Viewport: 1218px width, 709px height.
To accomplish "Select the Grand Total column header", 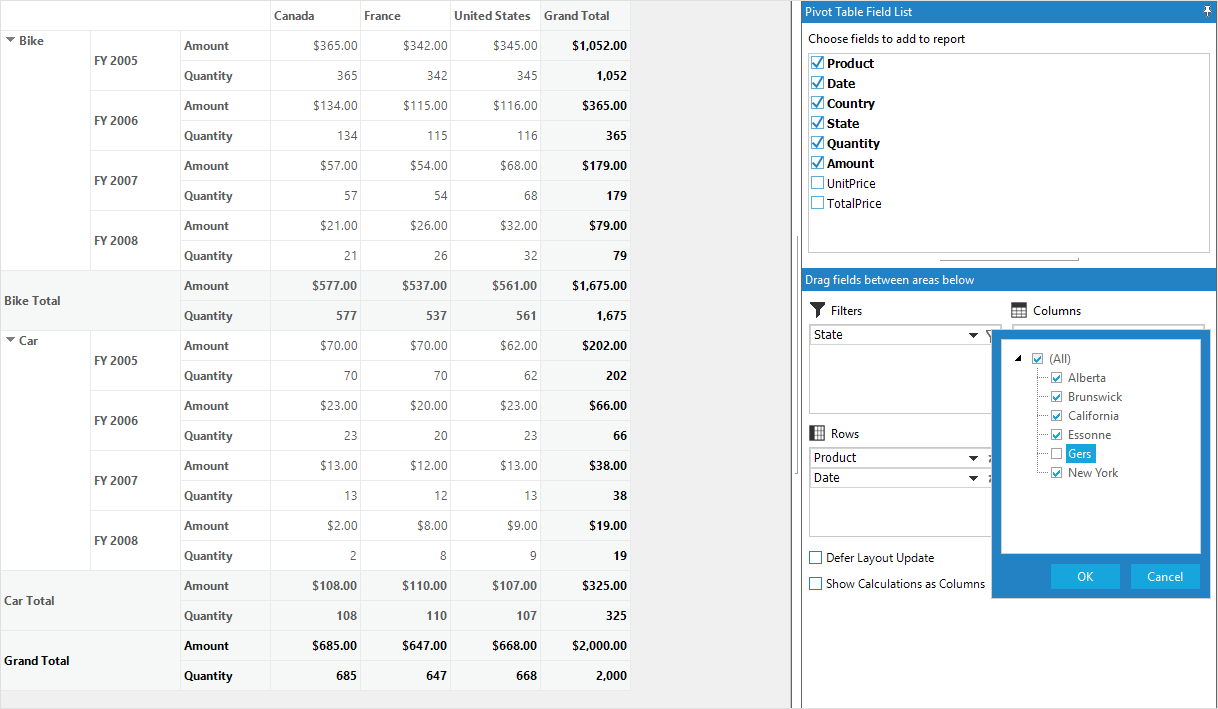I will click(x=585, y=15).
